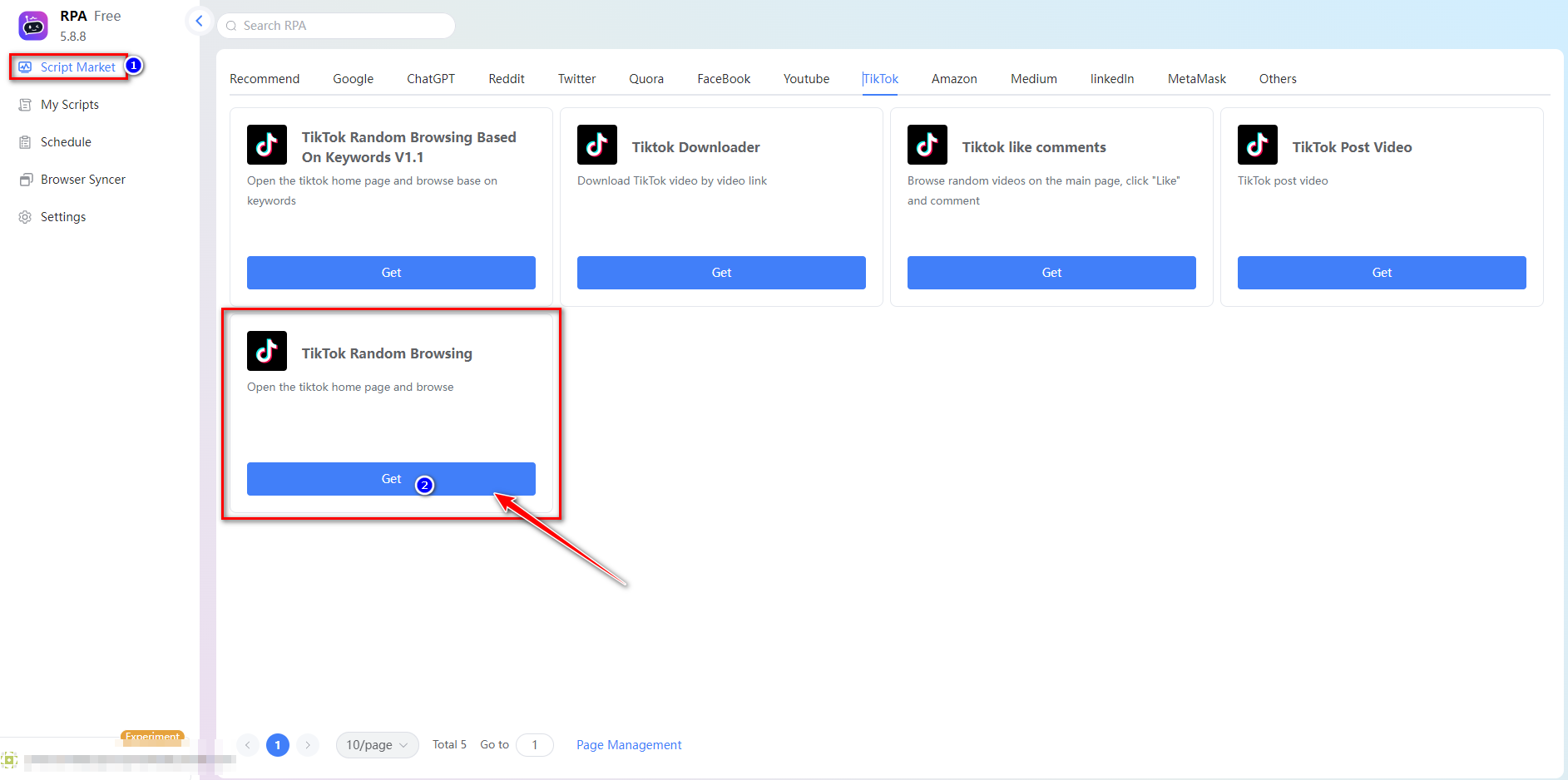Switch to the Google tab
Screen dimensions: 1568x780
tap(354, 79)
